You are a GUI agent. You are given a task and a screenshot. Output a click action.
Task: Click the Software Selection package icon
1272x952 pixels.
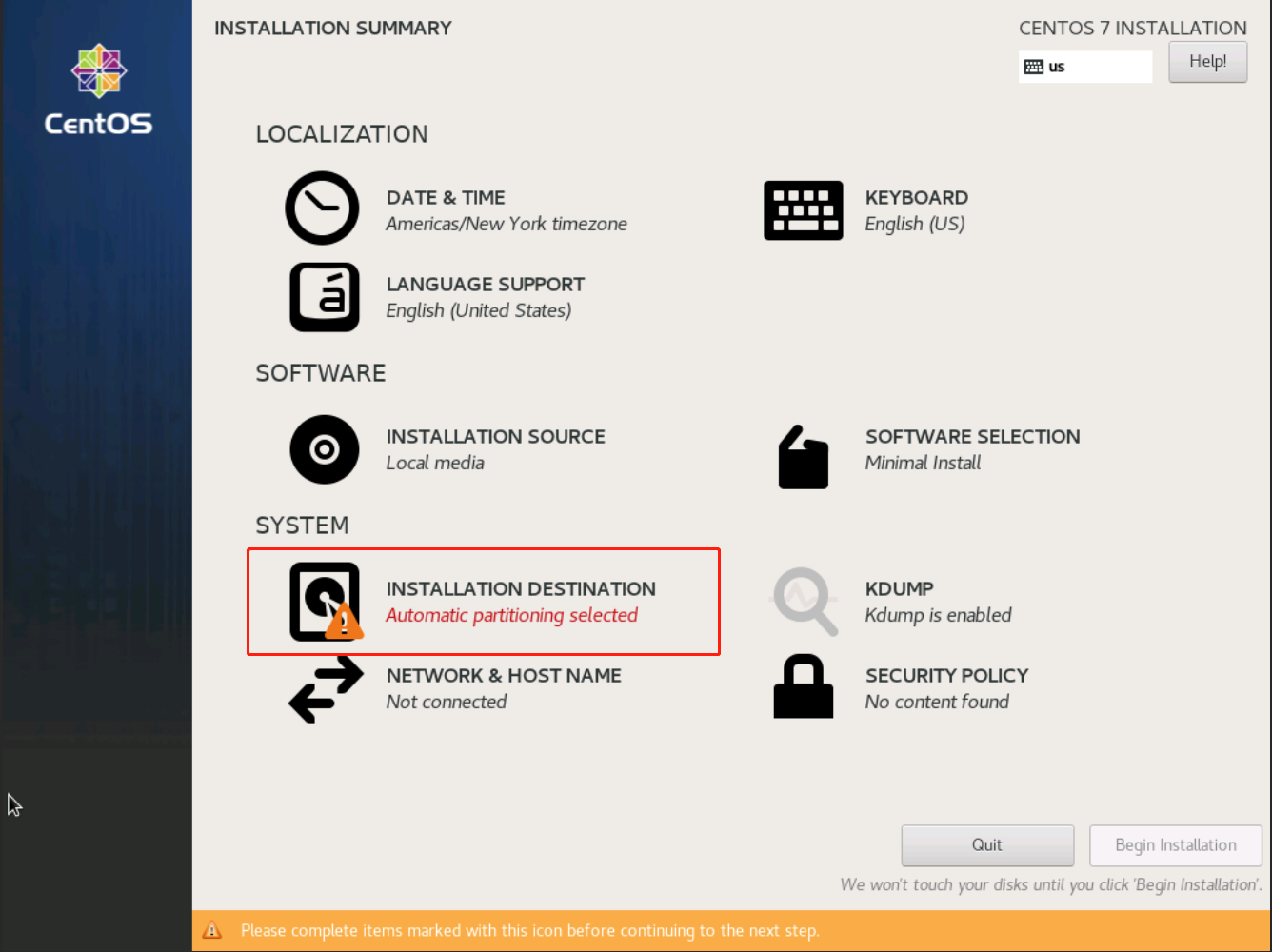coord(803,457)
